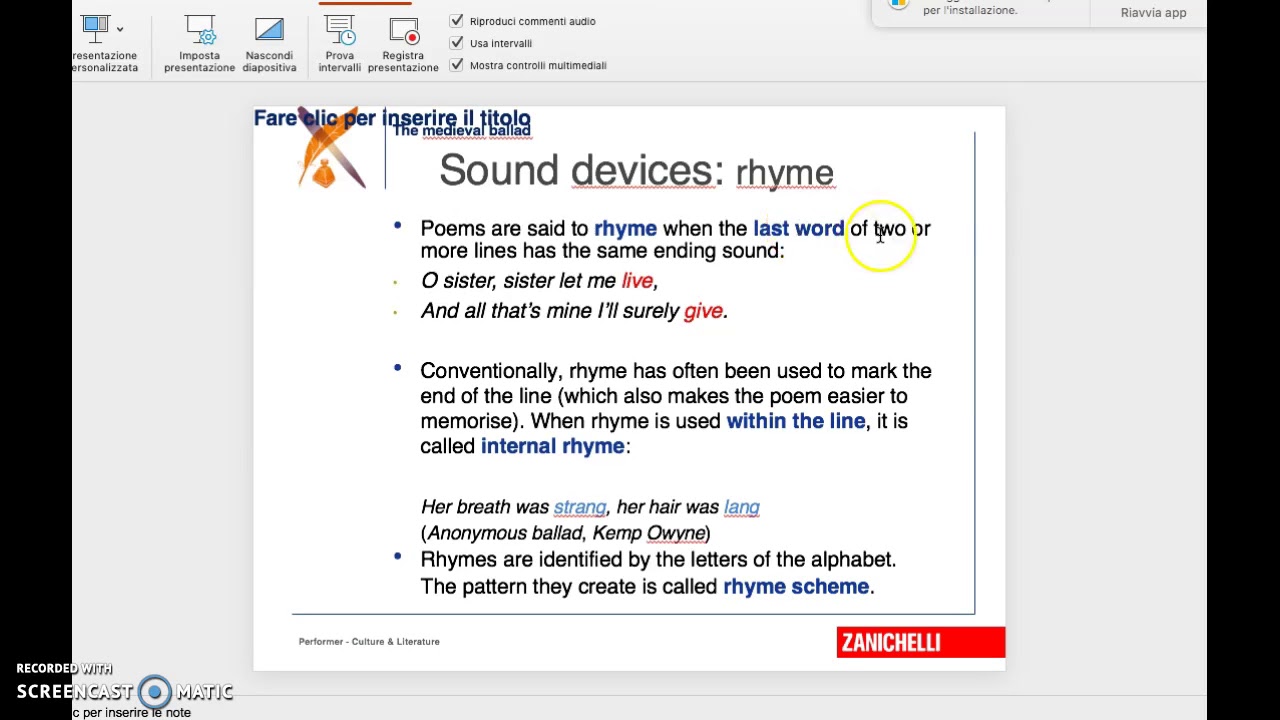Click the slide heading 'Sound devices: rhyme'
The width and height of the screenshot is (1280, 720).
coord(636,171)
